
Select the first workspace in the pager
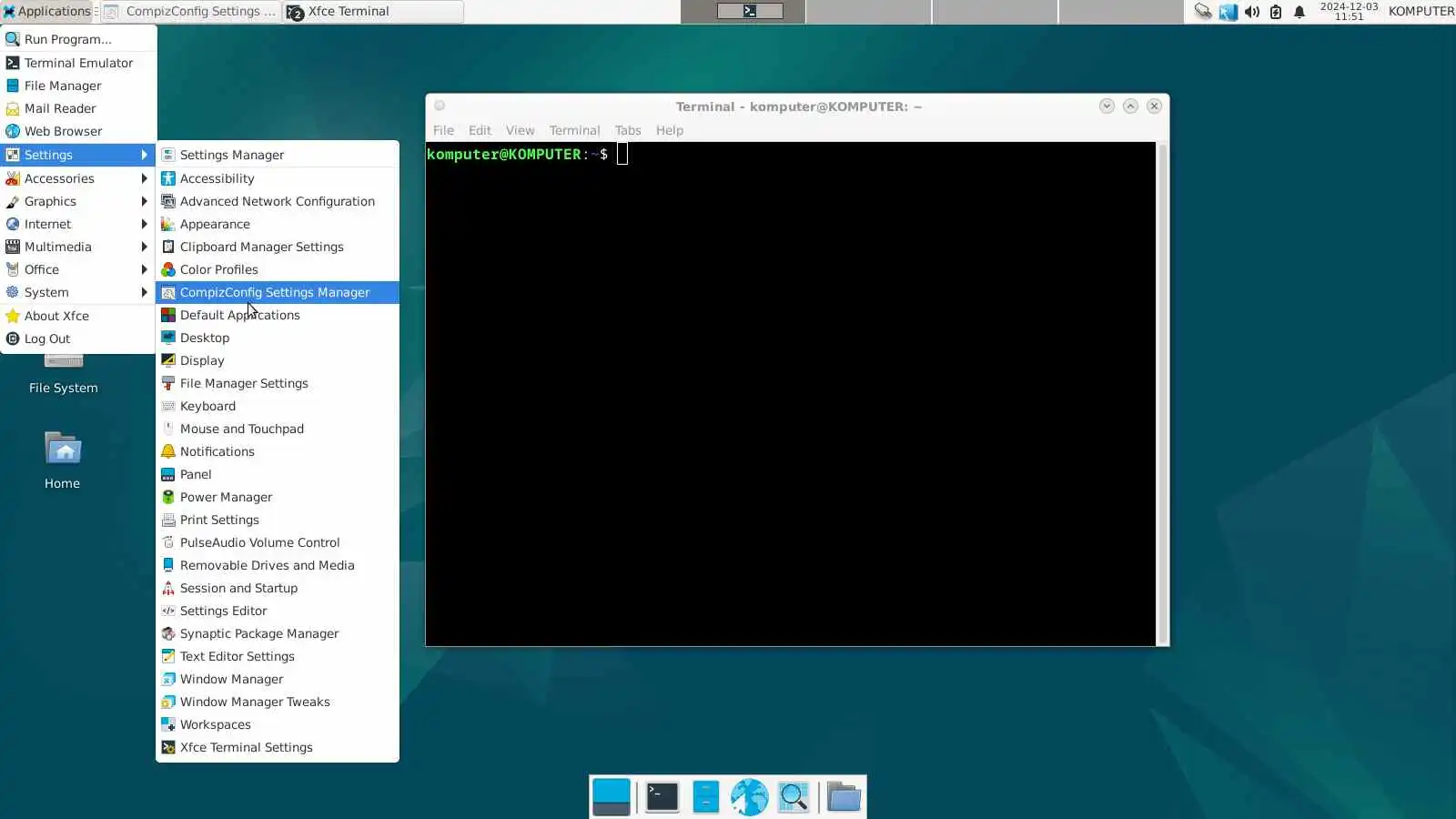click(743, 12)
